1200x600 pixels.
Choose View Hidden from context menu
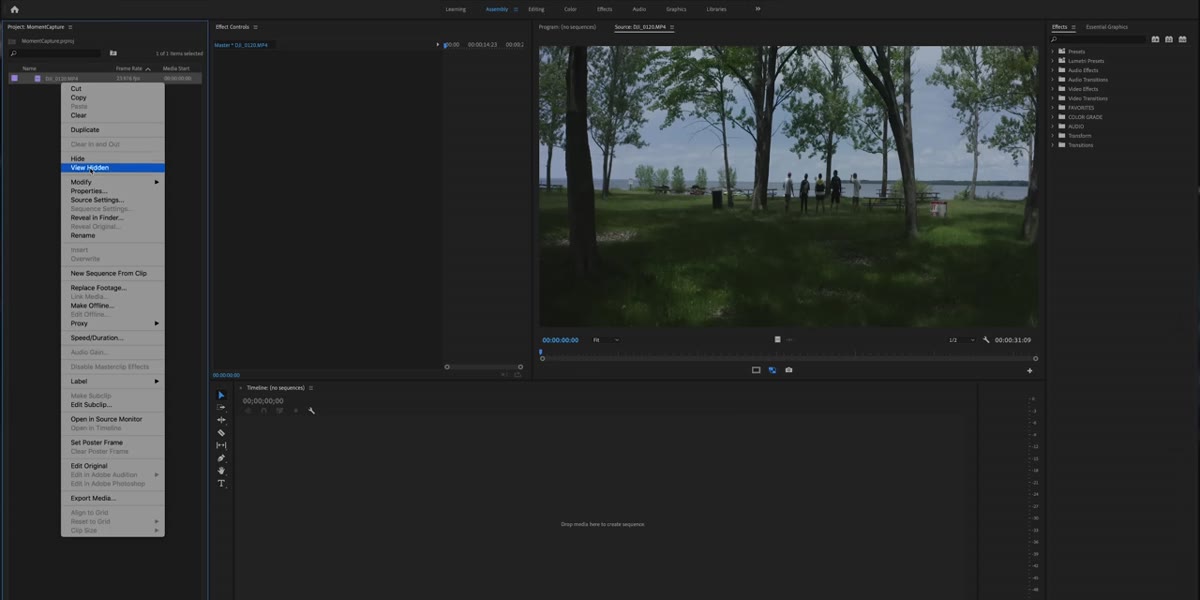(x=113, y=168)
